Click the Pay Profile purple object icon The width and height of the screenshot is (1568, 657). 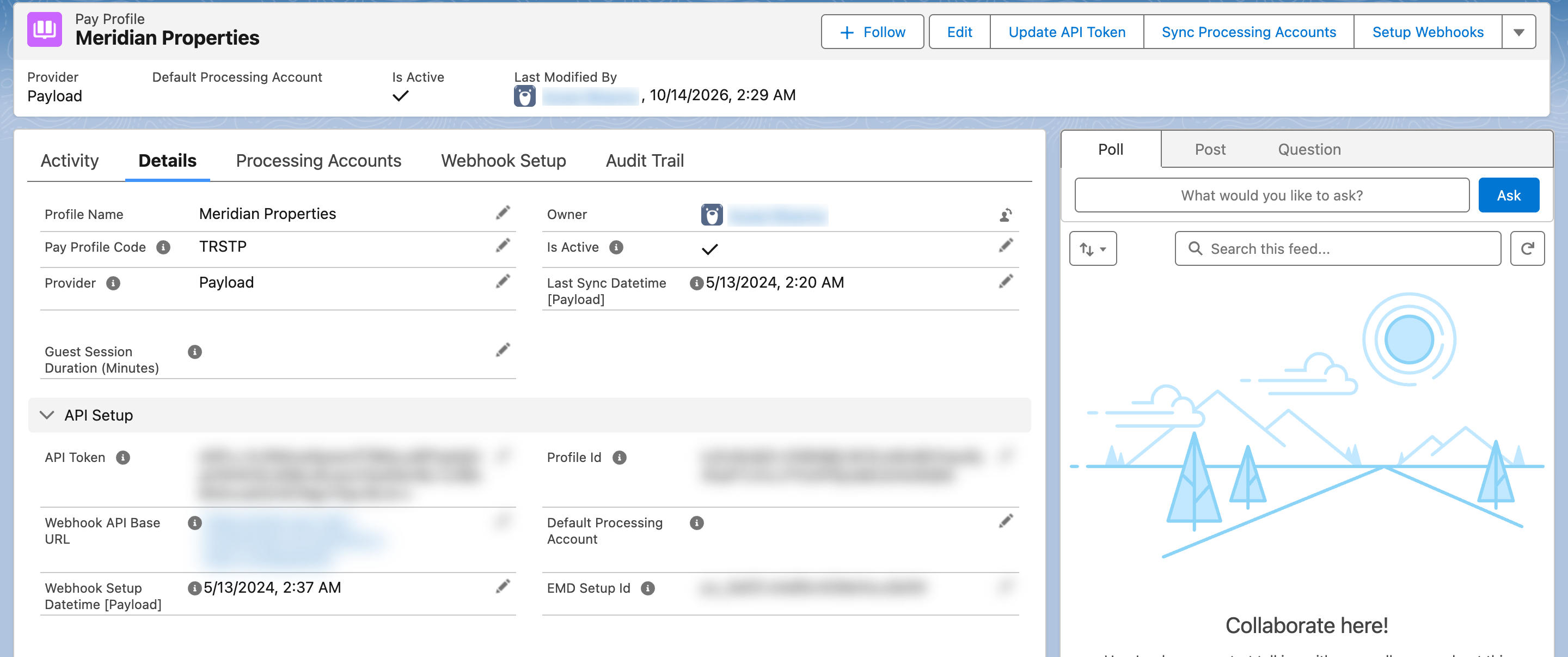pyautogui.click(x=45, y=29)
